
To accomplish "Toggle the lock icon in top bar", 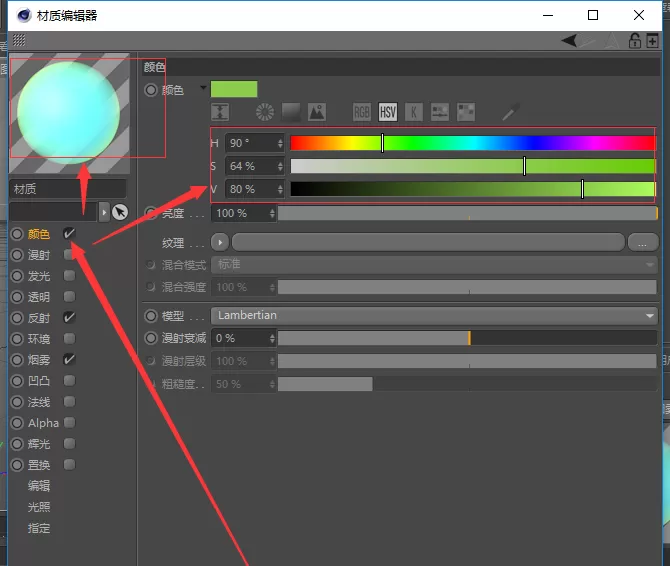I will (x=635, y=41).
